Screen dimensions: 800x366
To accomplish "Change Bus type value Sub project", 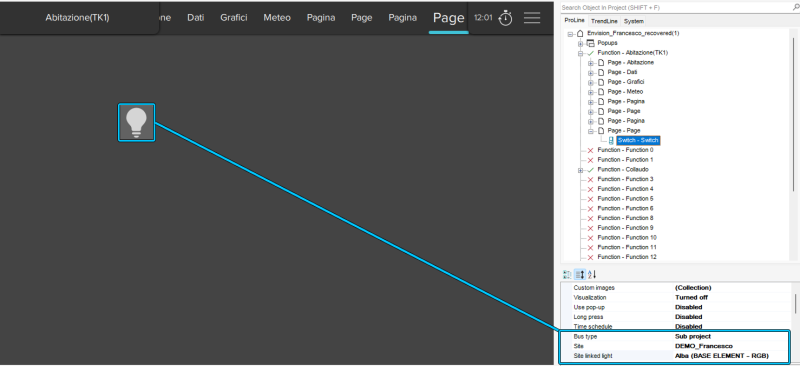I will tap(693, 336).
